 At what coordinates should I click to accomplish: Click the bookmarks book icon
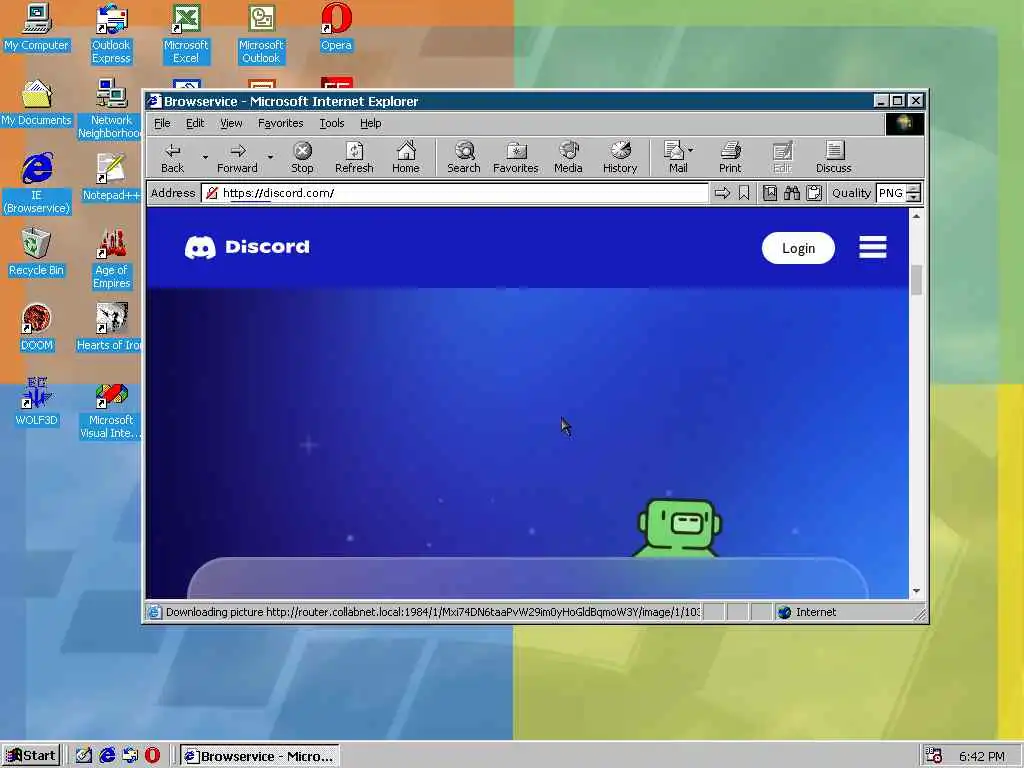coord(770,193)
